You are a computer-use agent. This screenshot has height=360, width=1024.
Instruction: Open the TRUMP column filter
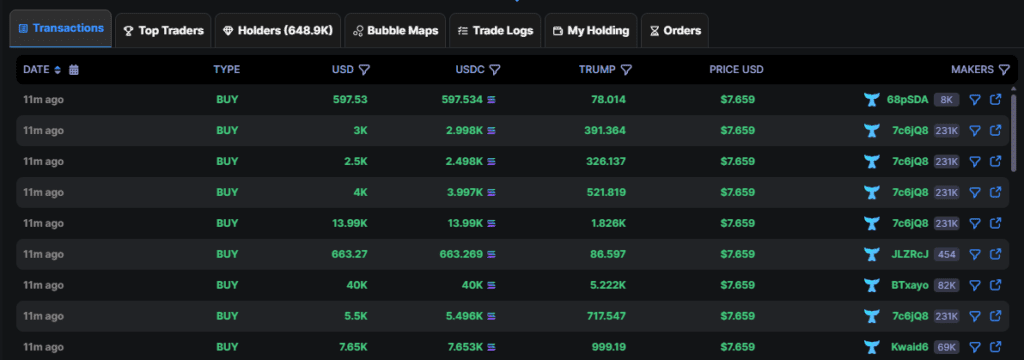pos(626,70)
